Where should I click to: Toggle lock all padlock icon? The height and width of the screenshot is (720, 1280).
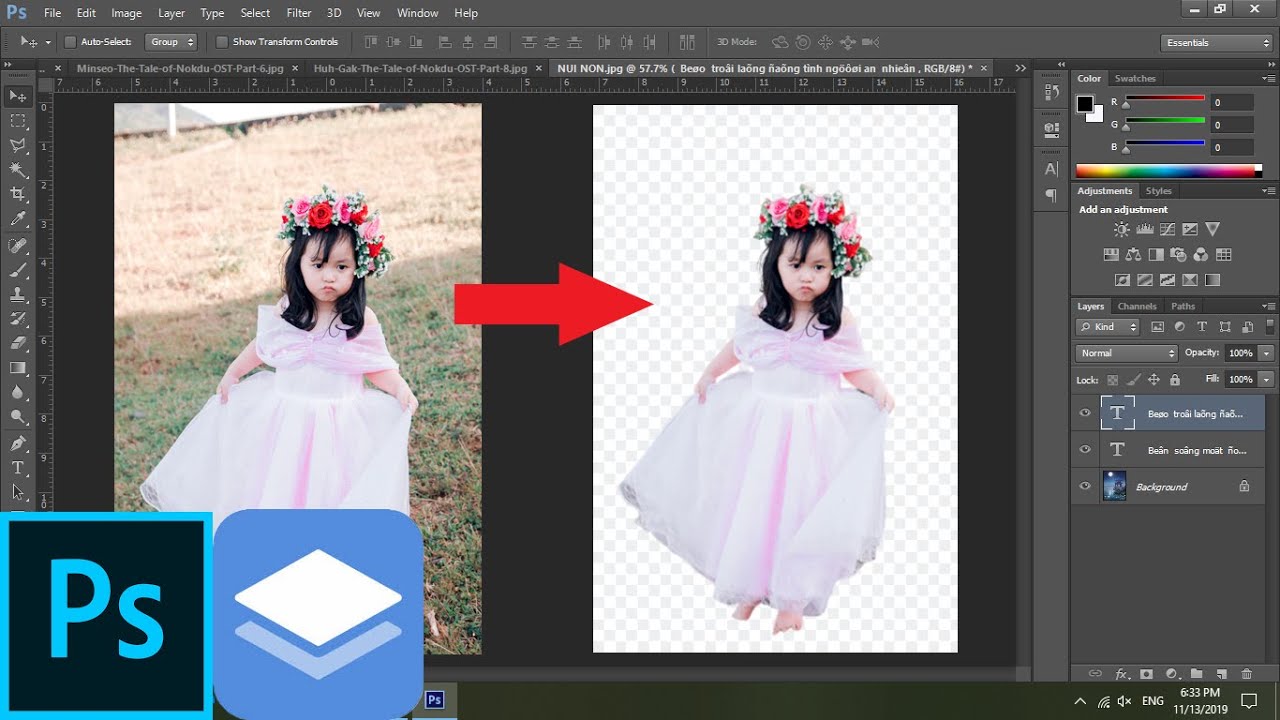coord(1175,380)
